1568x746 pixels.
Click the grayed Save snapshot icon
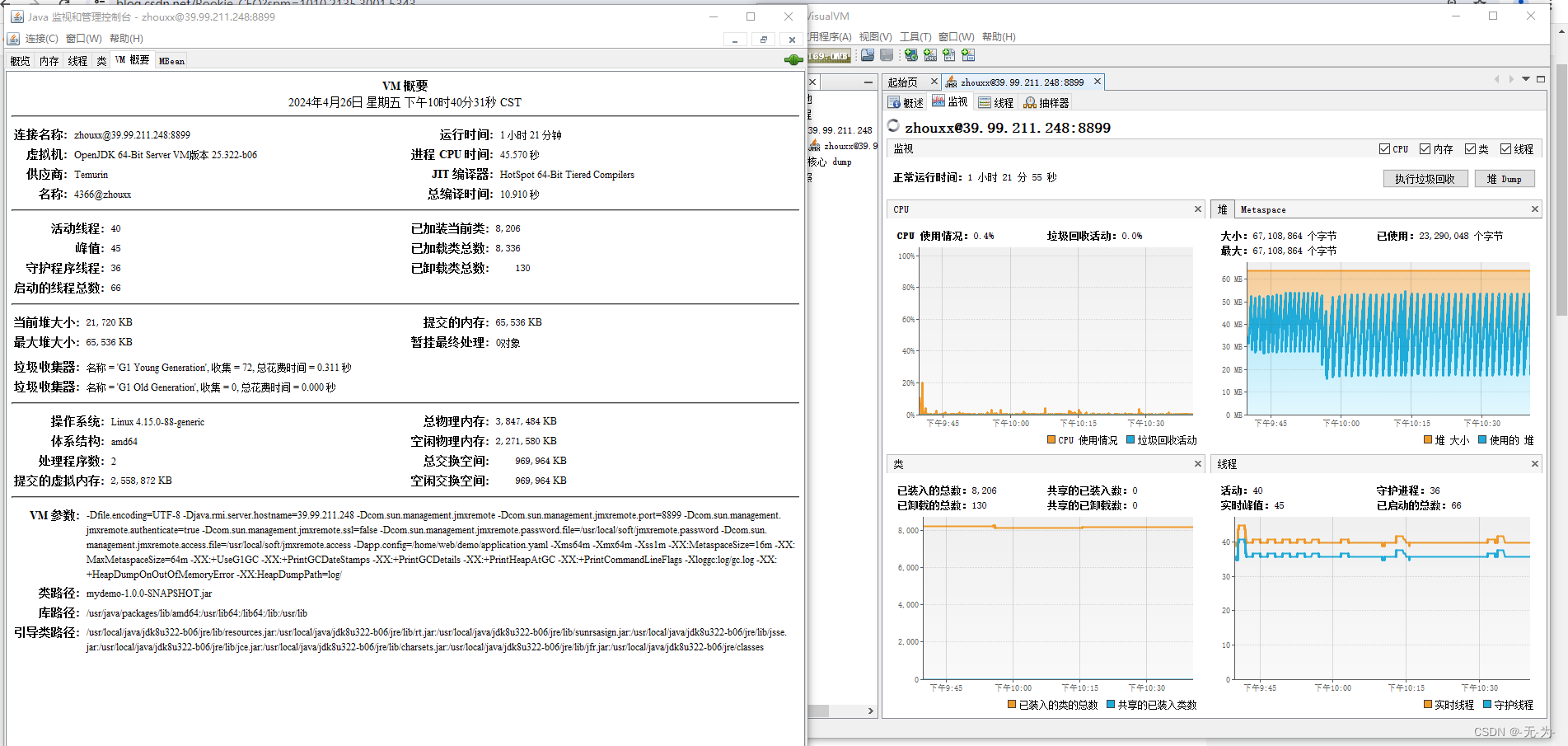[886, 55]
